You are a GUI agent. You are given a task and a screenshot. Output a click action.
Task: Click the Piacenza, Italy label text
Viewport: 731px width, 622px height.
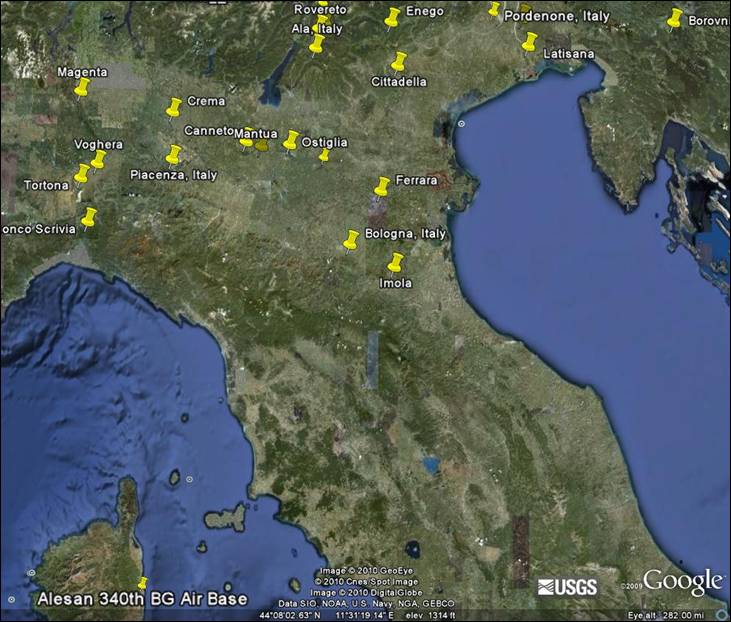click(173, 175)
